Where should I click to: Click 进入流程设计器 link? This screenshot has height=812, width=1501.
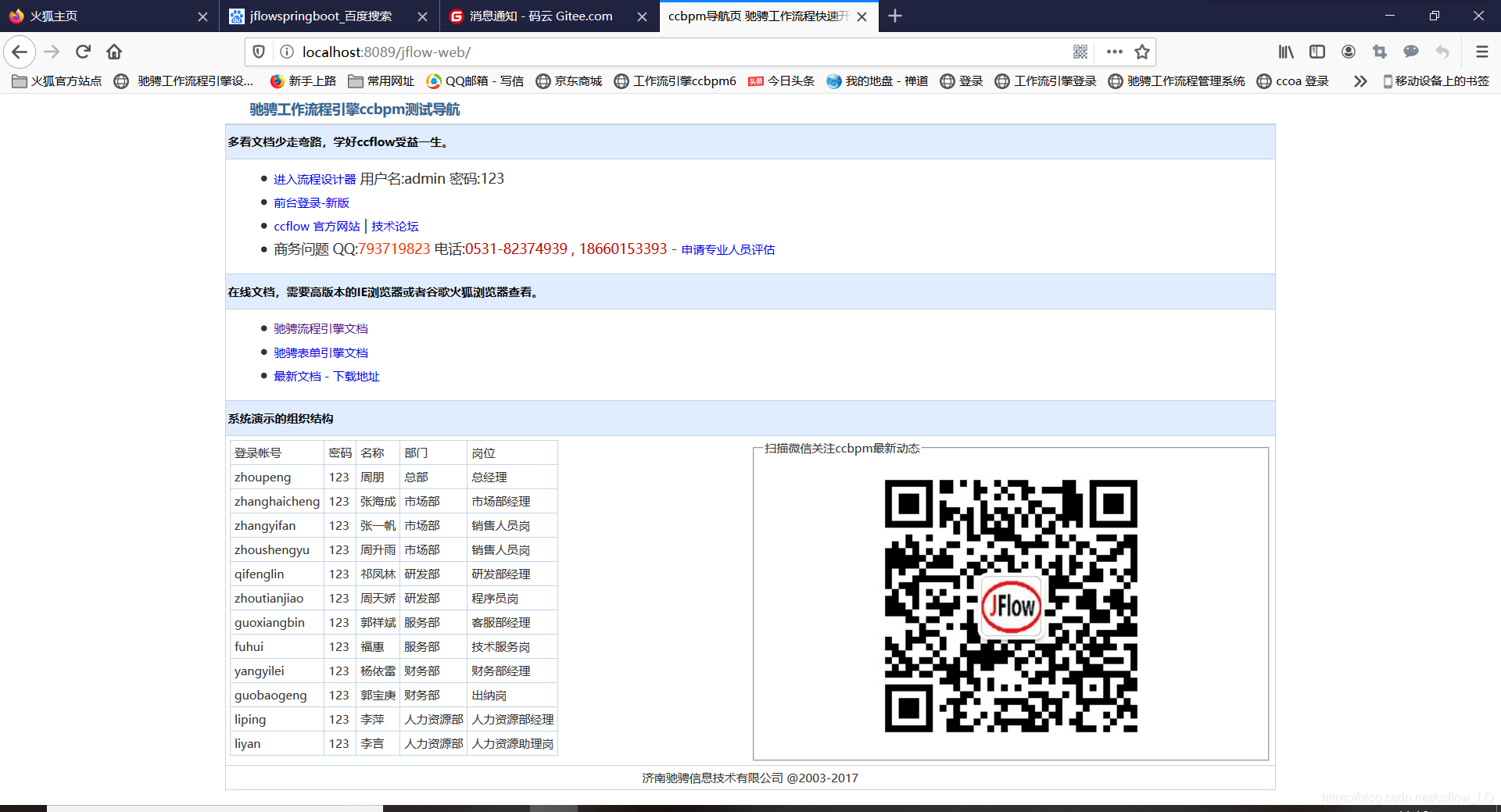(314, 180)
